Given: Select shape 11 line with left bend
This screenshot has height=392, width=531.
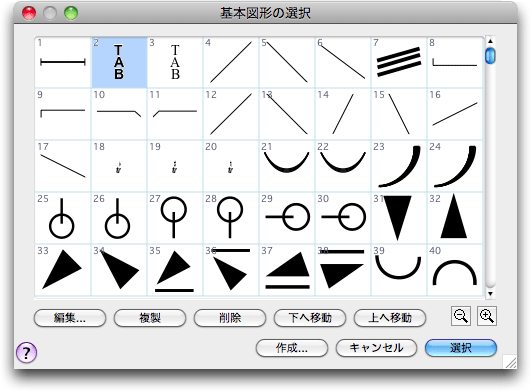Looking at the screenshot, I should [175, 114].
